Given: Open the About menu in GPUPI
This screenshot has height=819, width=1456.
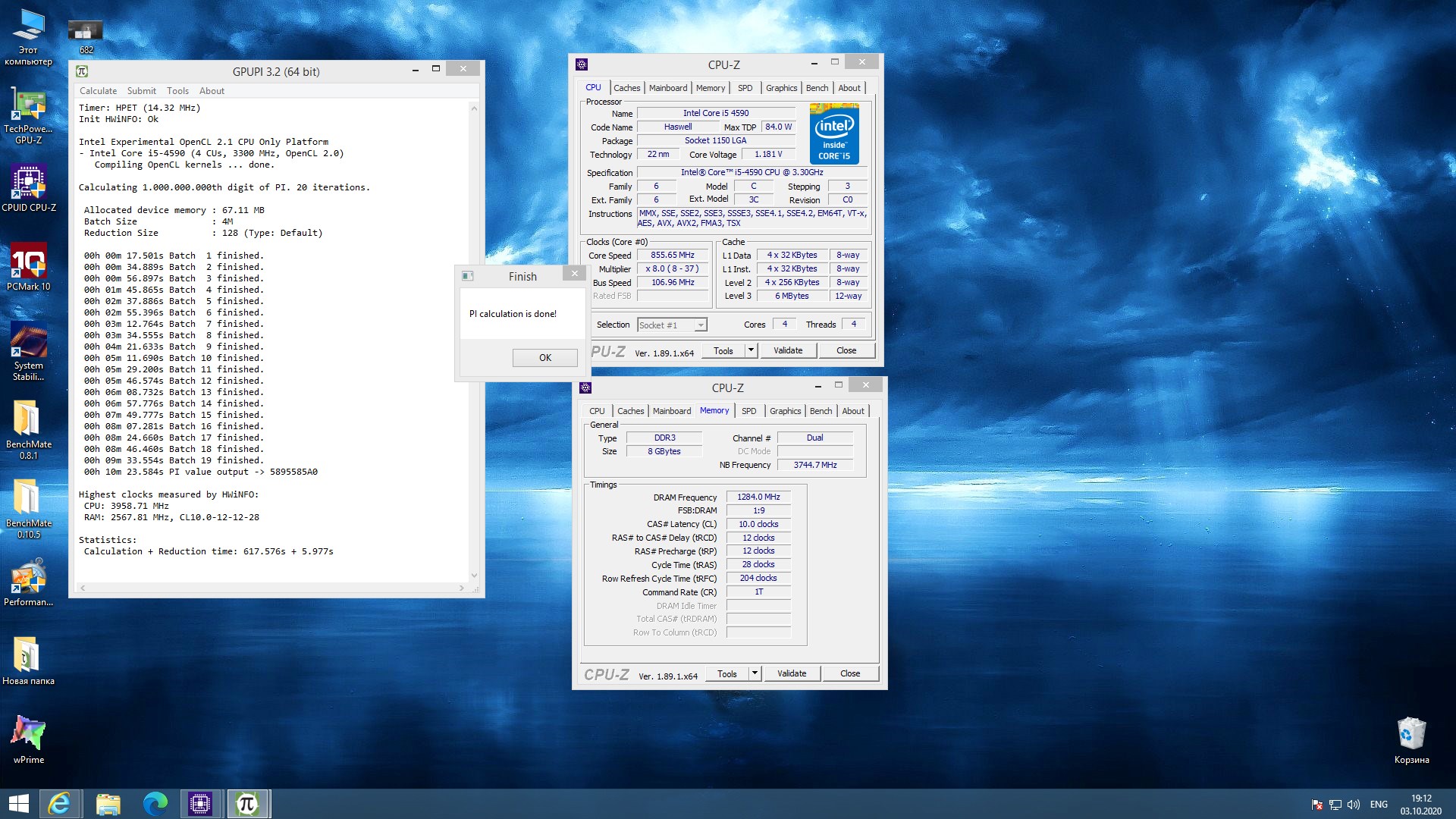Looking at the screenshot, I should [x=212, y=91].
